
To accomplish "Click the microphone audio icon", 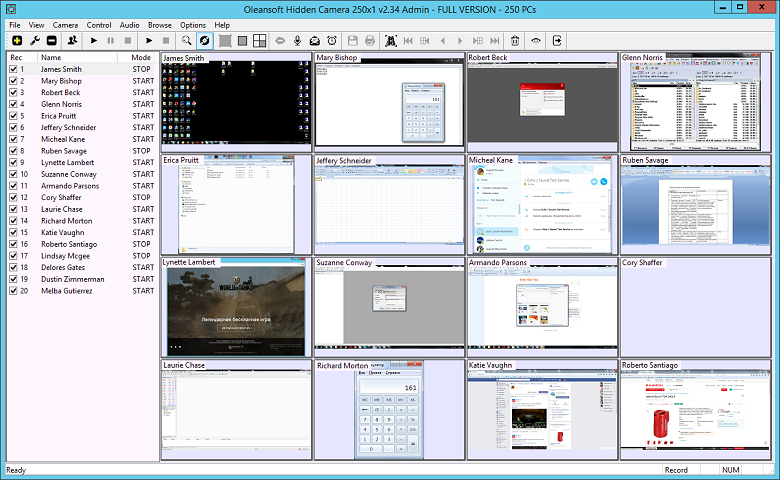I will pyautogui.click(x=298, y=41).
